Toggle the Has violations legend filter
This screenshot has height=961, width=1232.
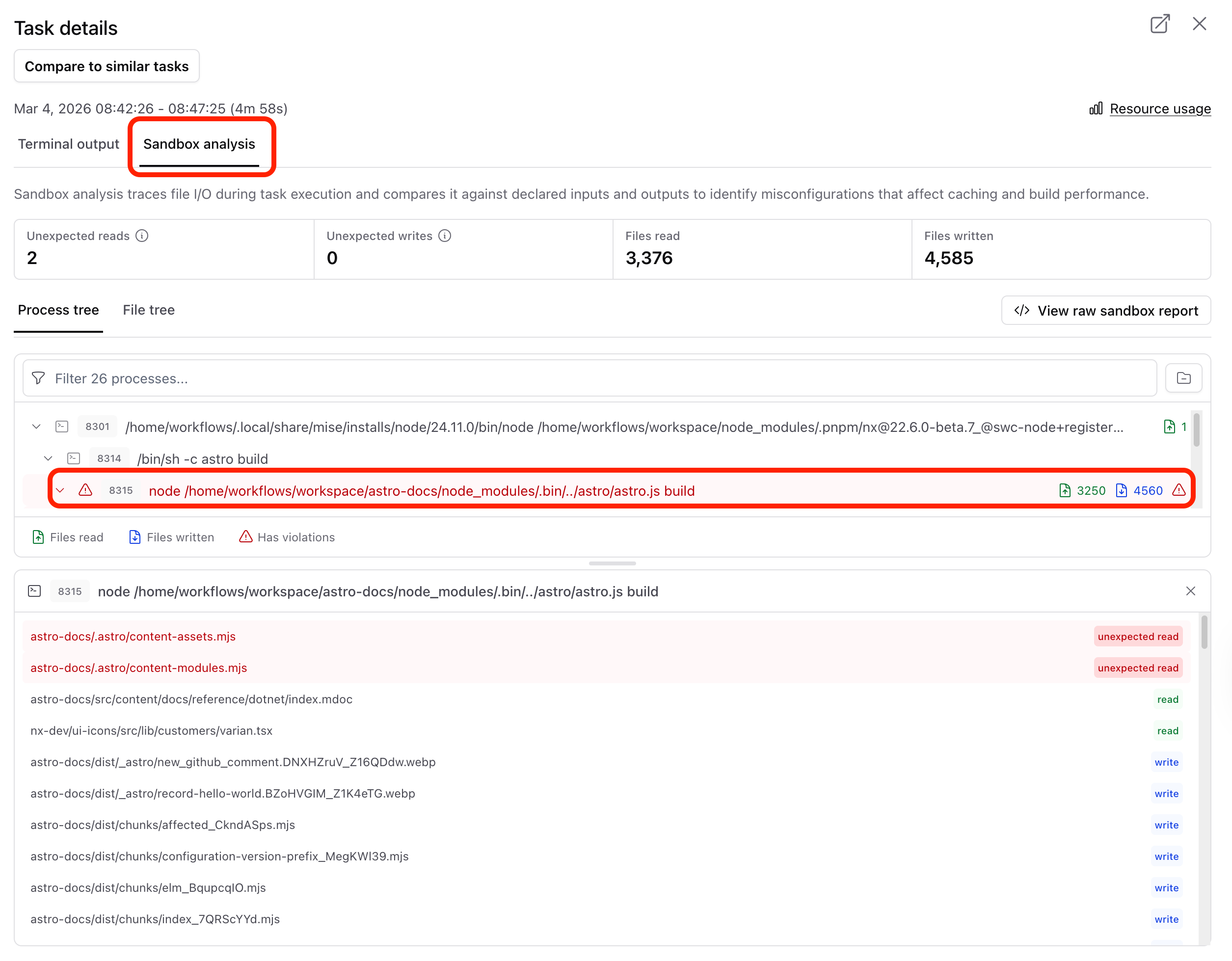point(287,537)
